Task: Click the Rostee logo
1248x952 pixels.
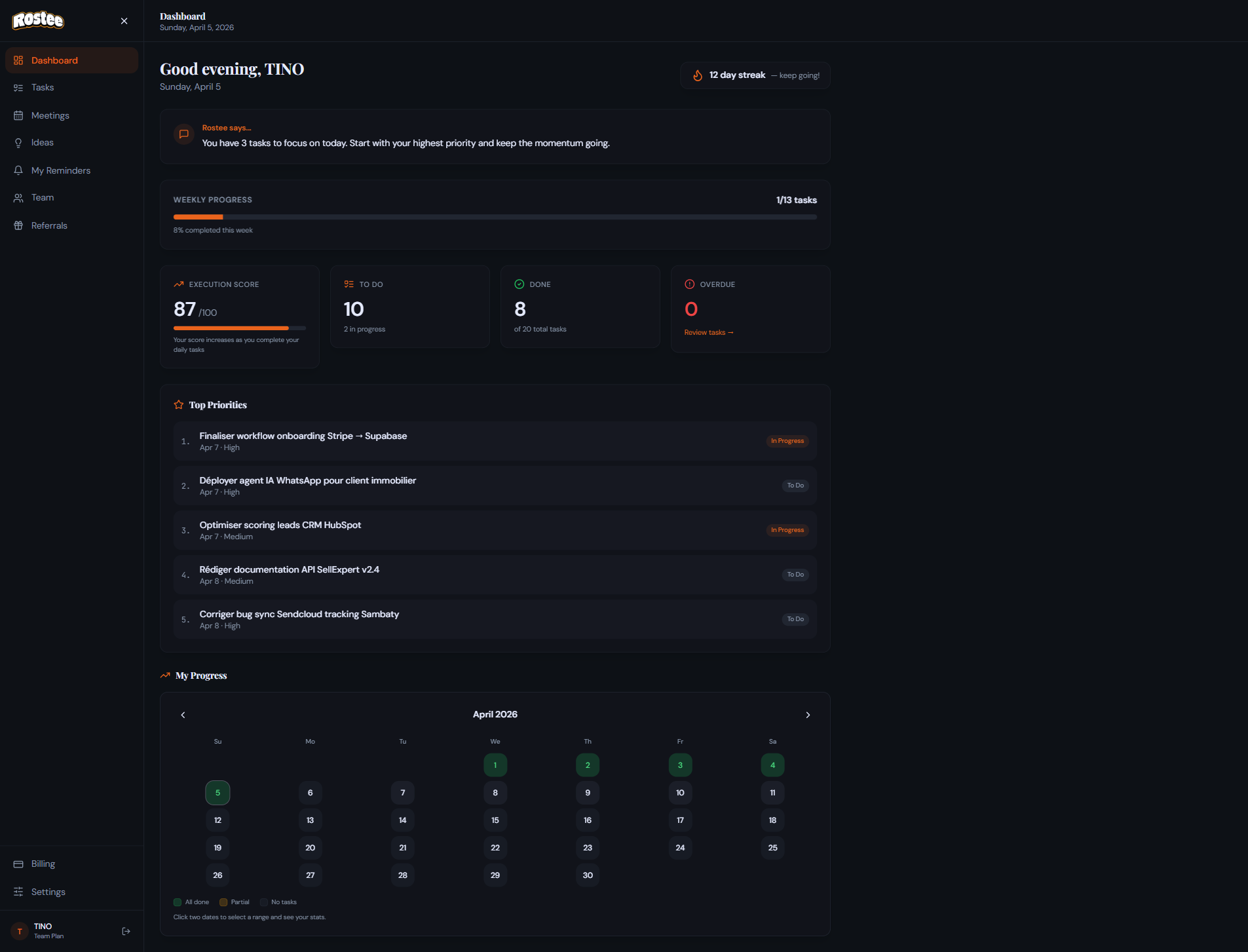Action: click(x=38, y=20)
